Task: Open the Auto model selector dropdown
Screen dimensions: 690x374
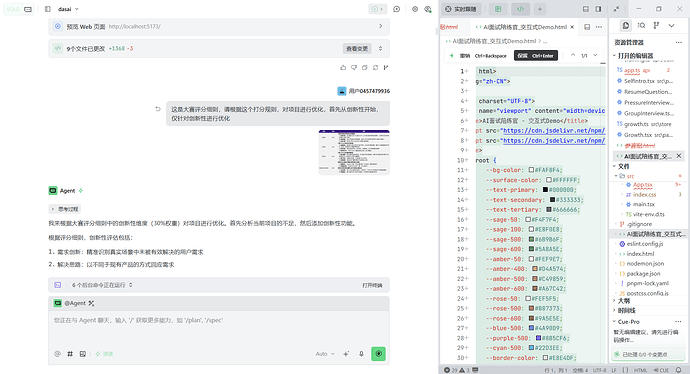Action: tap(325, 354)
